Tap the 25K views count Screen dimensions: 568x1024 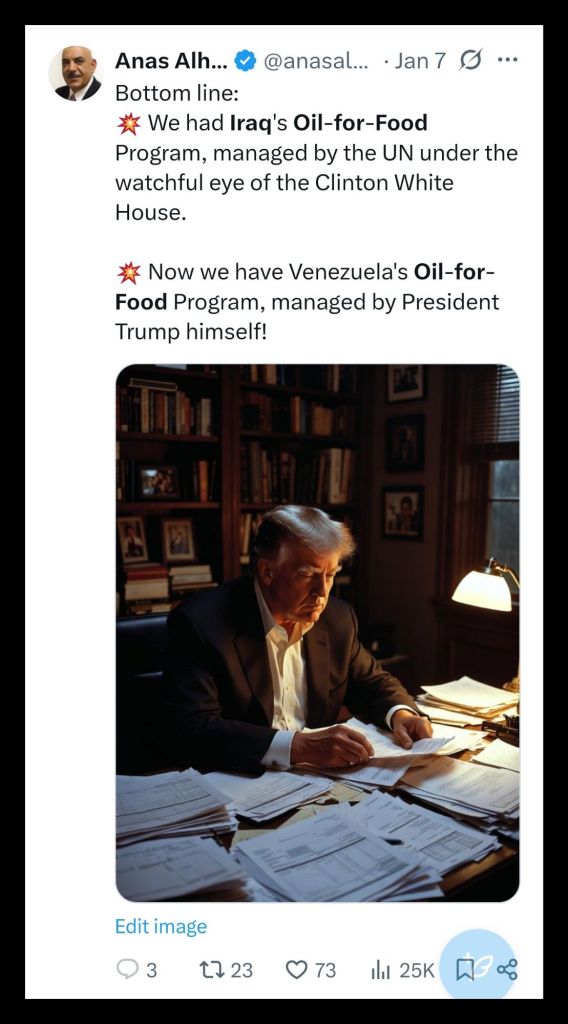(x=417, y=970)
